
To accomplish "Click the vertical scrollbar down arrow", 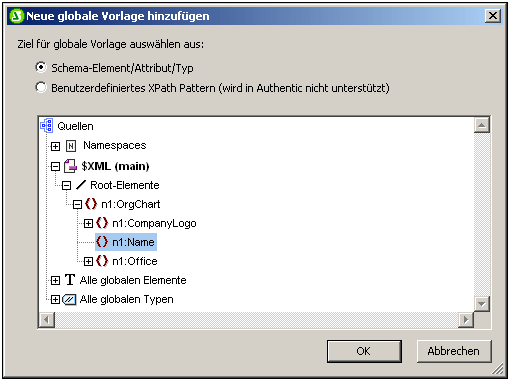I will coord(482,304).
